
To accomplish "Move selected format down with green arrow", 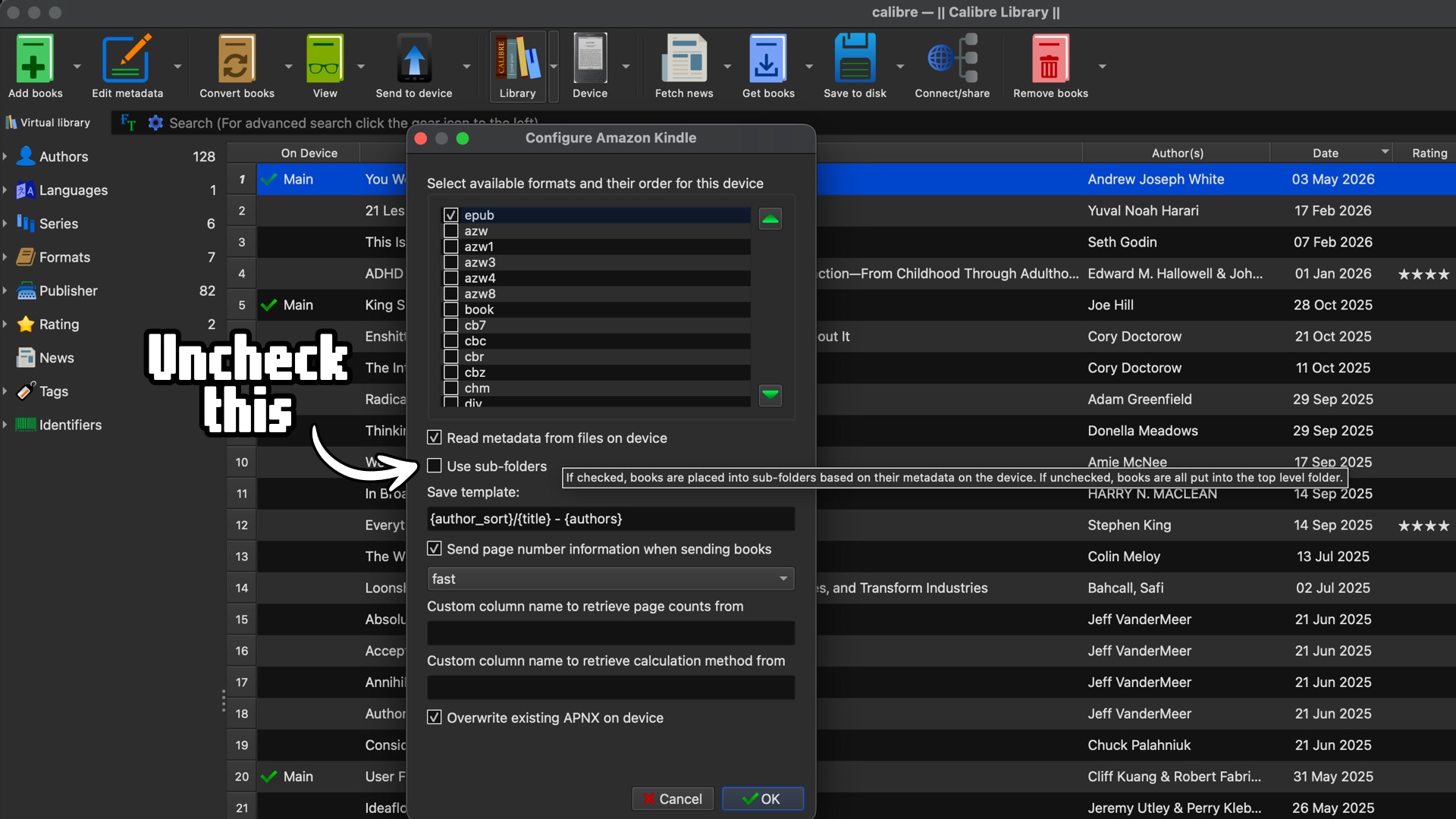I will (770, 394).
